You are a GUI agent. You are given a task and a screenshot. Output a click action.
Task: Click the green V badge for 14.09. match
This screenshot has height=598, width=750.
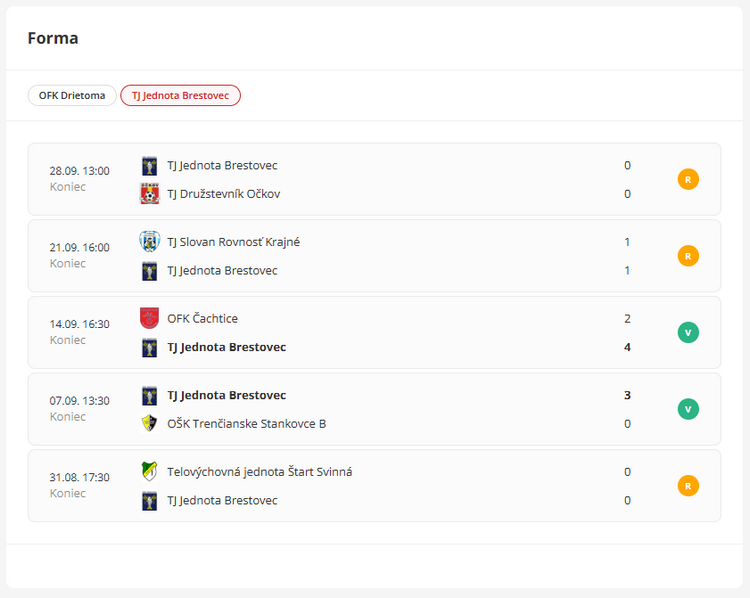click(x=688, y=333)
